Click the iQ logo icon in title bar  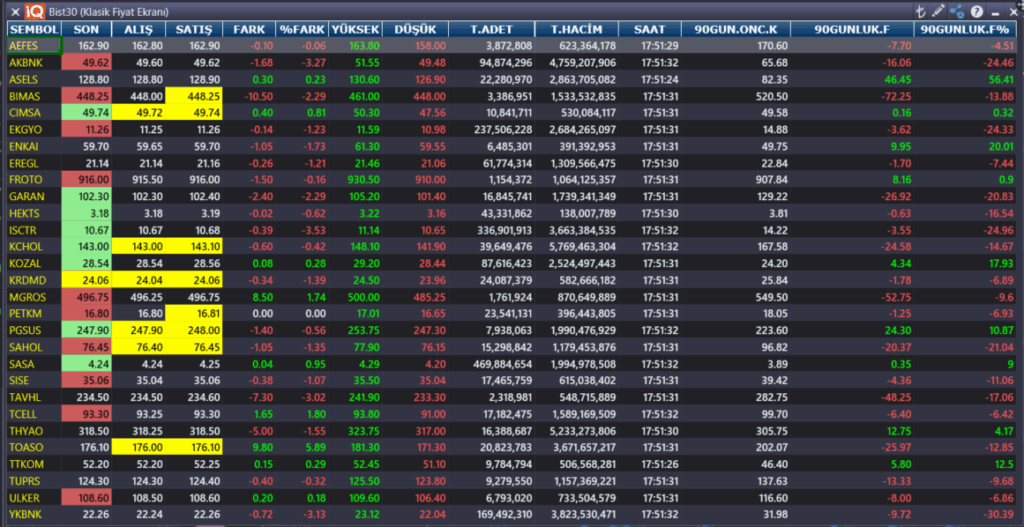(x=33, y=12)
